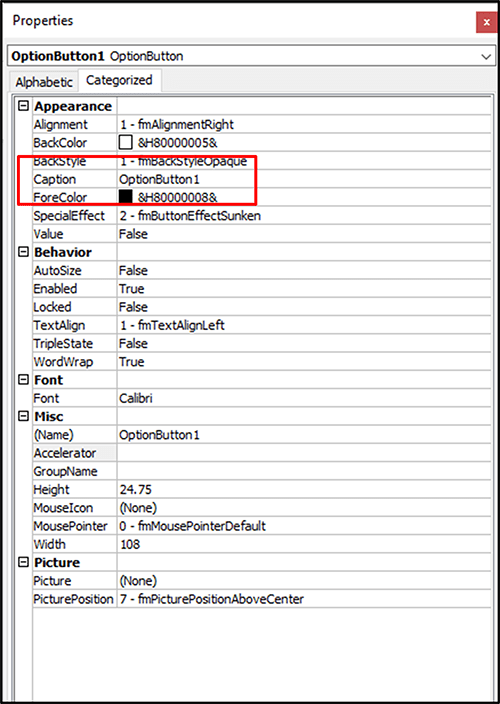Image resolution: width=500 pixels, height=704 pixels.
Task: Switch to the Categorized tab
Action: pos(119,80)
